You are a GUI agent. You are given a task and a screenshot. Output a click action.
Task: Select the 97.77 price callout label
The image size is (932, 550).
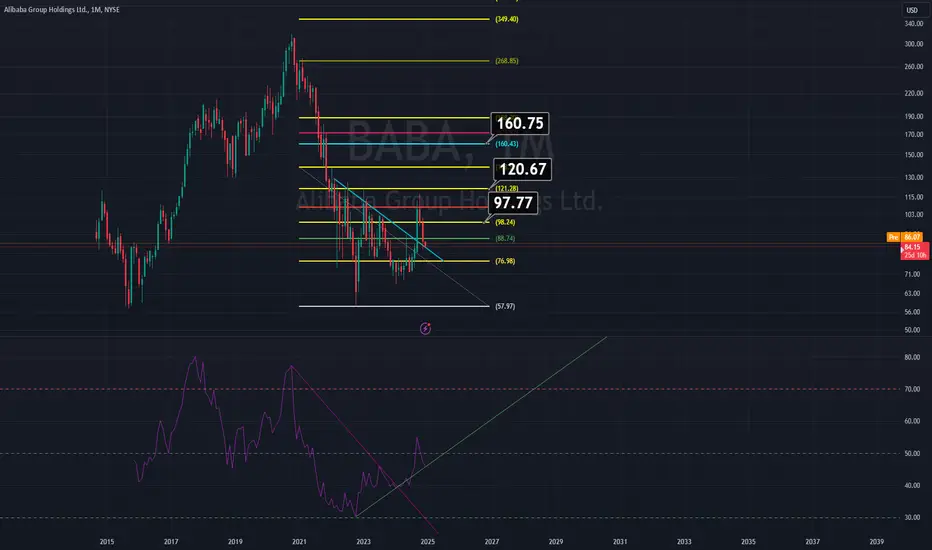pos(512,203)
